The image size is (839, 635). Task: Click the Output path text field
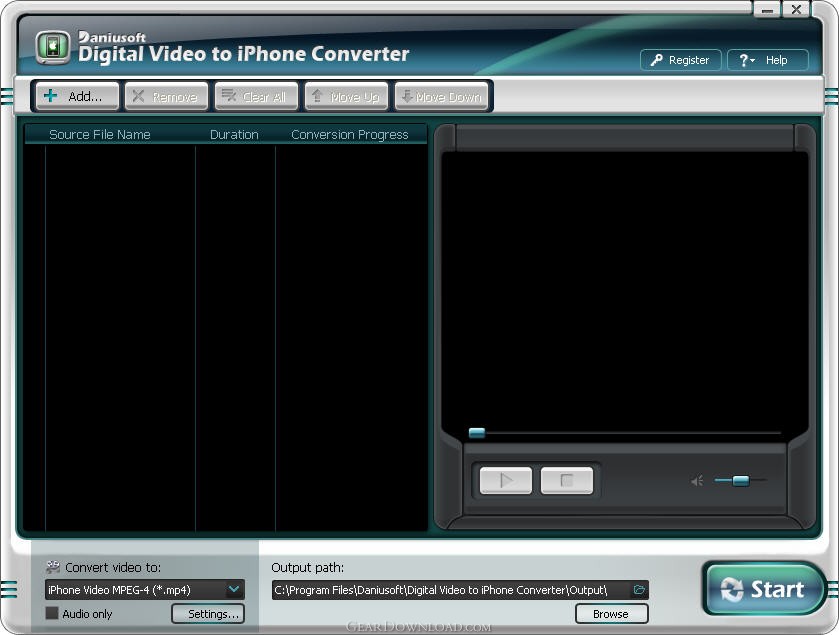pyautogui.click(x=451, y=590)
